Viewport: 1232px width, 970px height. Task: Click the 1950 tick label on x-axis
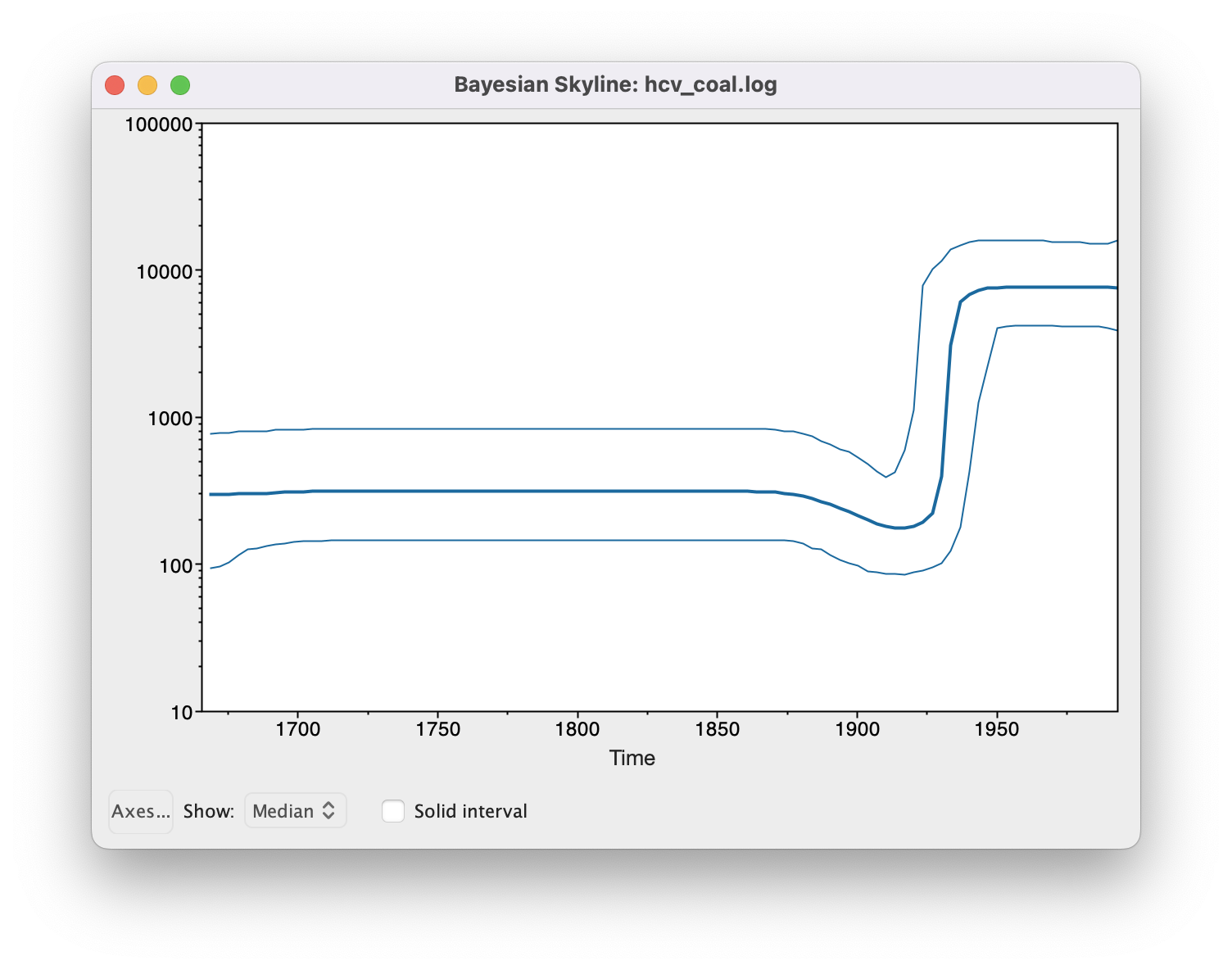(x=997, y=729)
